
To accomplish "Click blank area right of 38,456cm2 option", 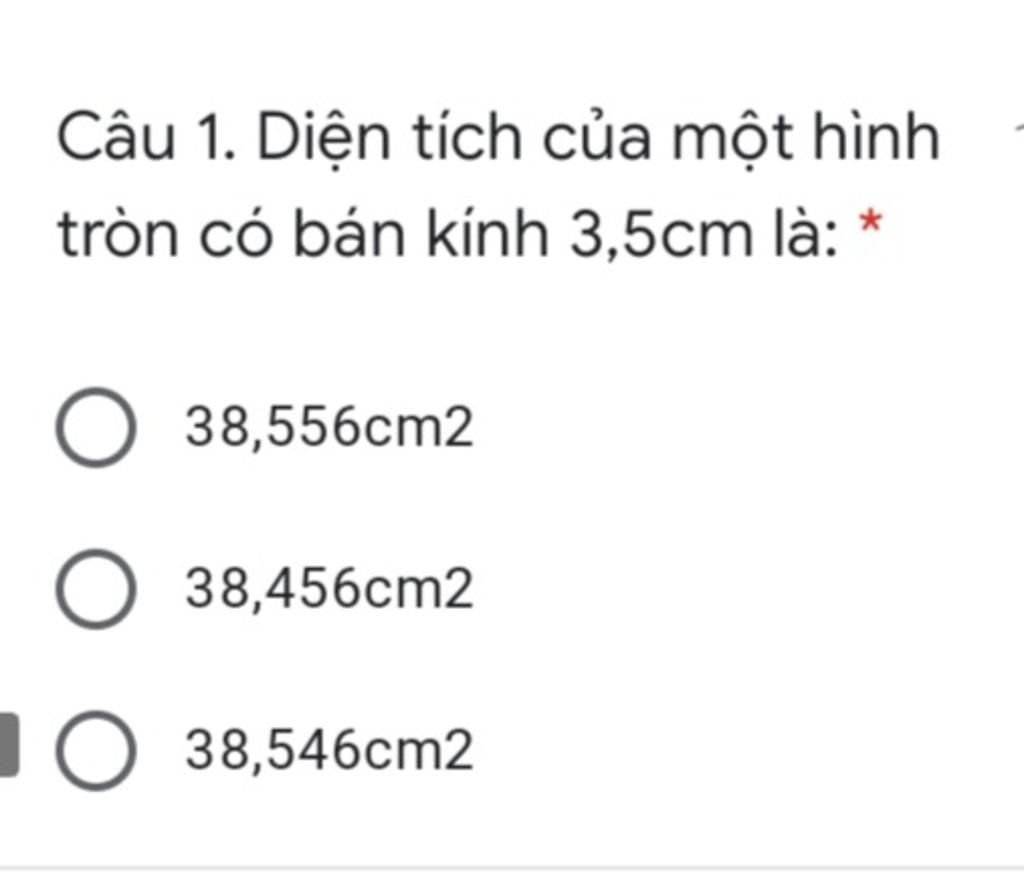I will (x=744, y=589).
